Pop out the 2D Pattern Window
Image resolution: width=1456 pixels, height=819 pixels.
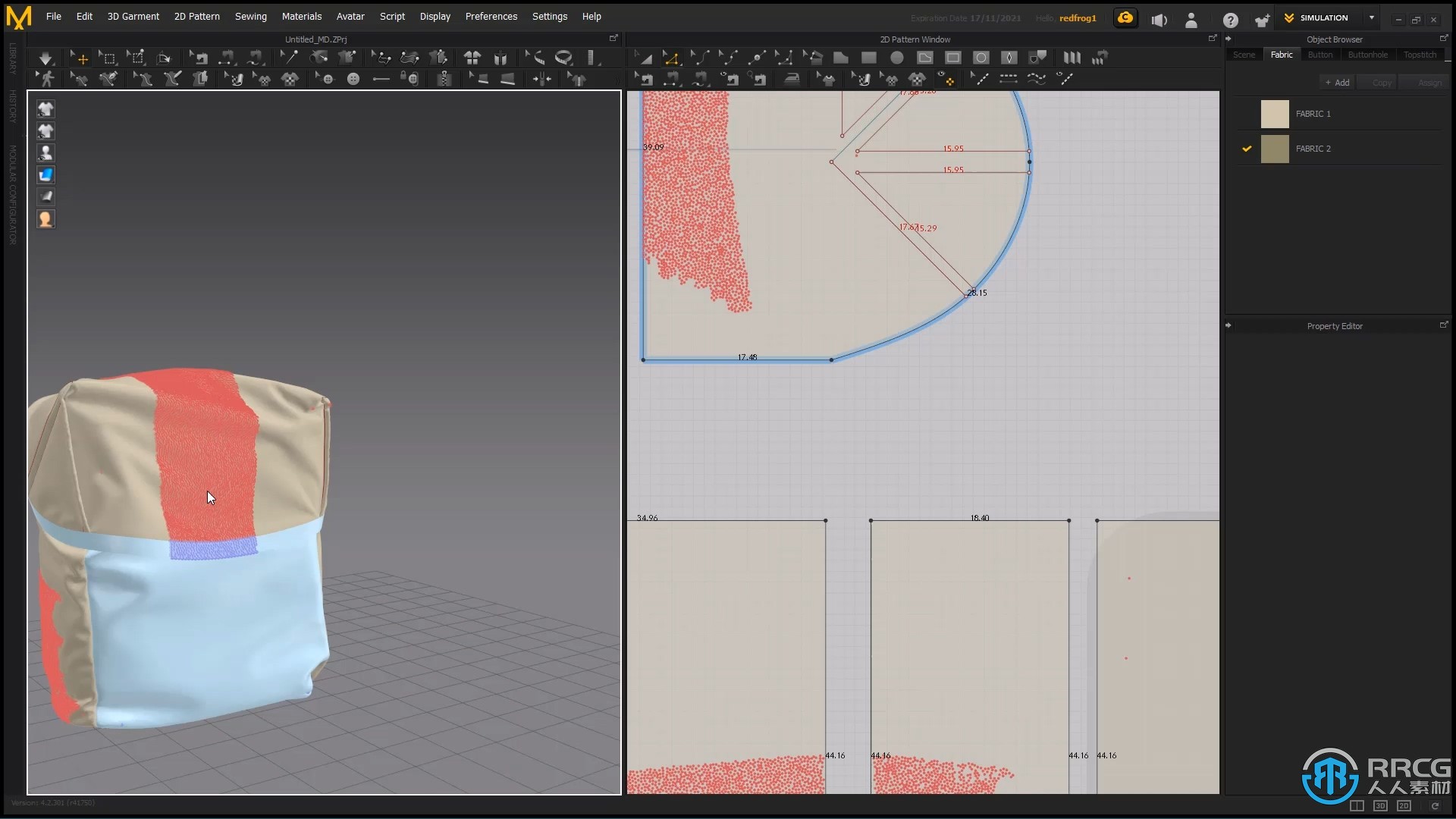coord(1213,38)
